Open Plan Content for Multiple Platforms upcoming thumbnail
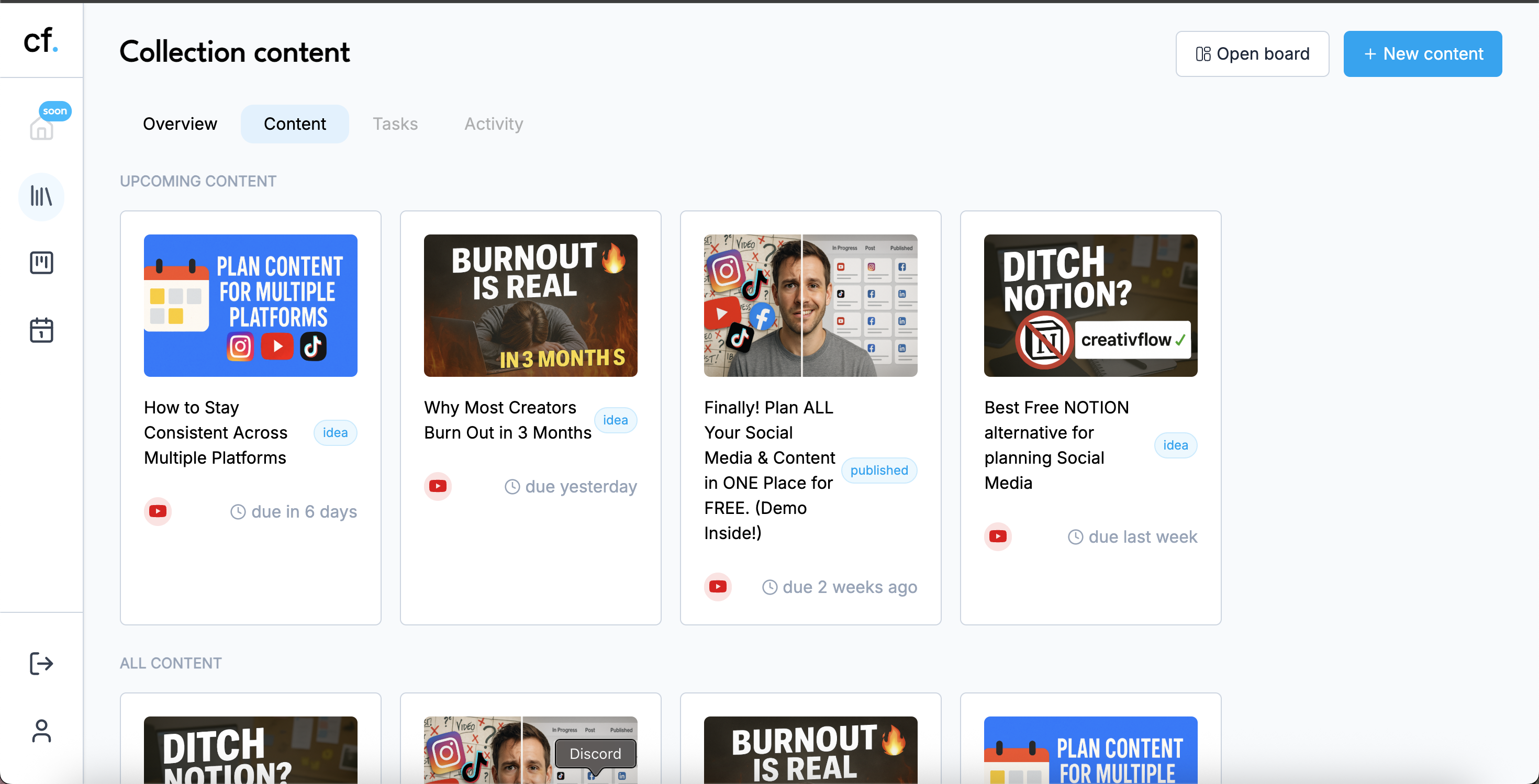This screenshot has height=784, width=1539. coord(250,305)
